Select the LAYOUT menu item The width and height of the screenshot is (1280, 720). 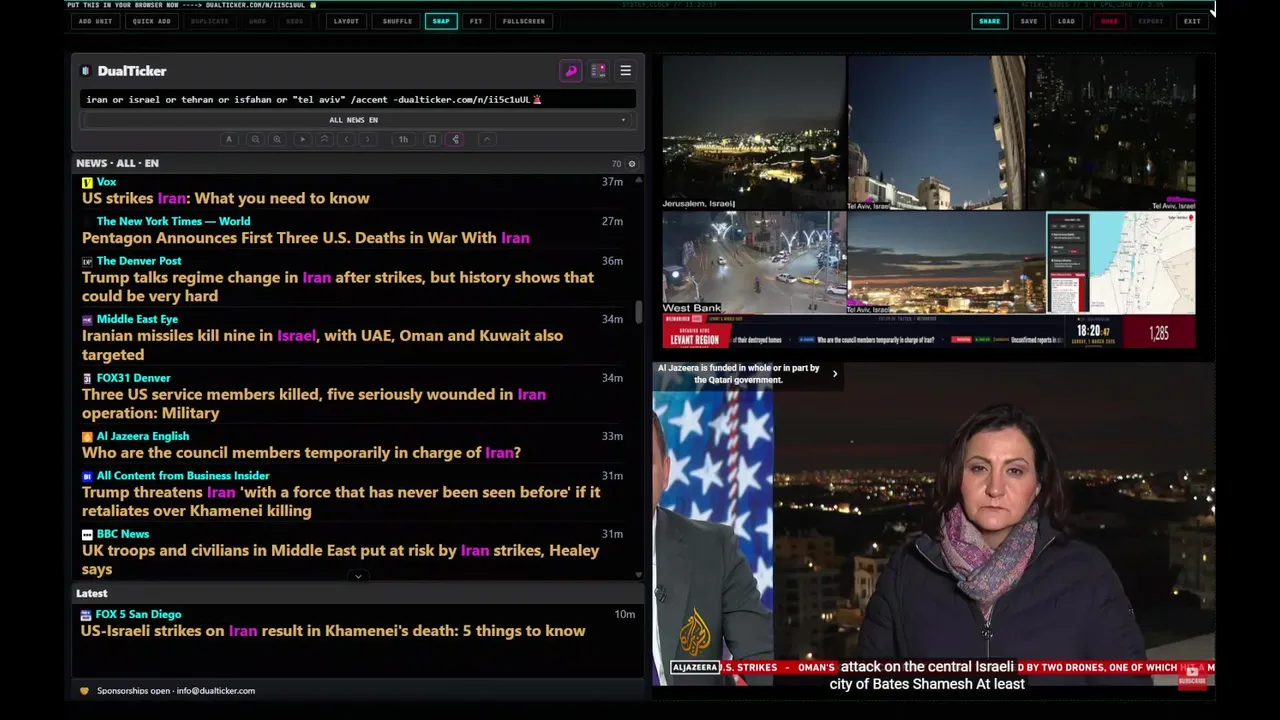coord(346,21)
